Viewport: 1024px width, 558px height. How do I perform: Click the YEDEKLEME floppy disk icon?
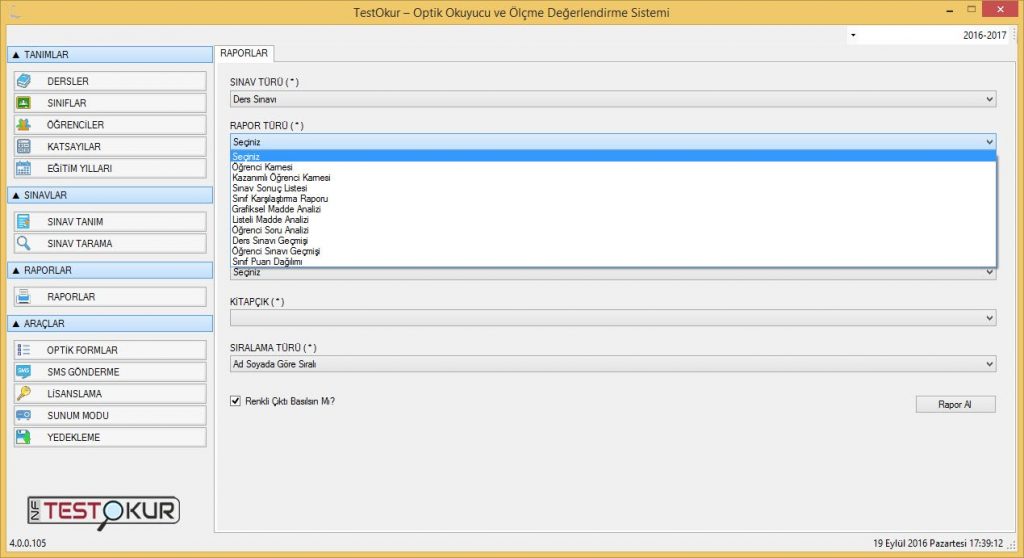tap(24, 436)
